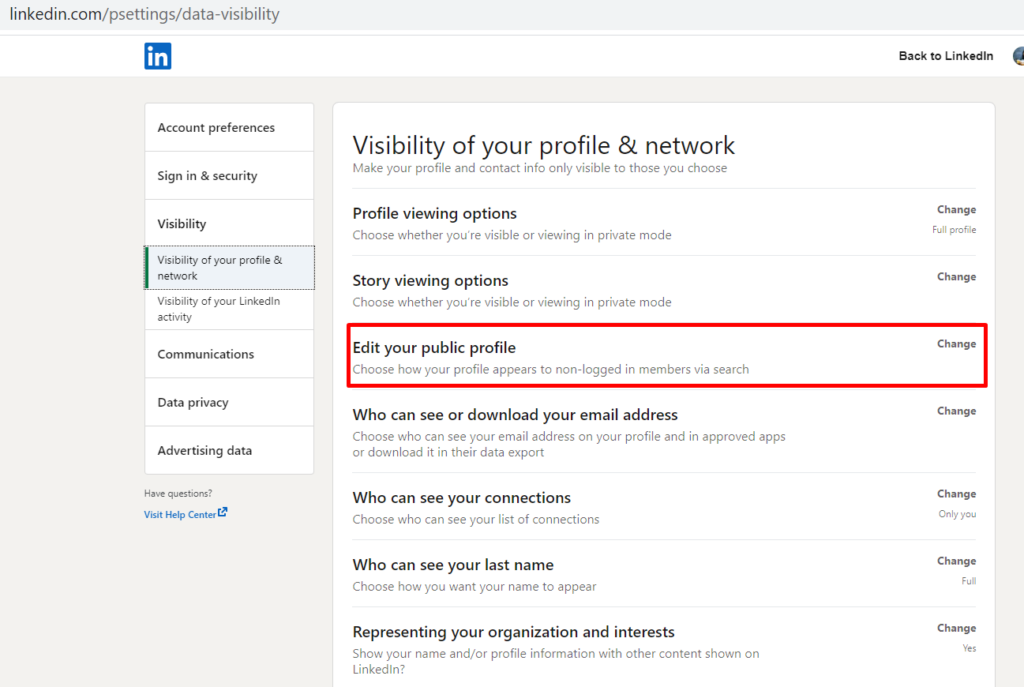This screenshot has height=687, width=1024.
Task: Change Story viewing options
Action: click(956, 277)
